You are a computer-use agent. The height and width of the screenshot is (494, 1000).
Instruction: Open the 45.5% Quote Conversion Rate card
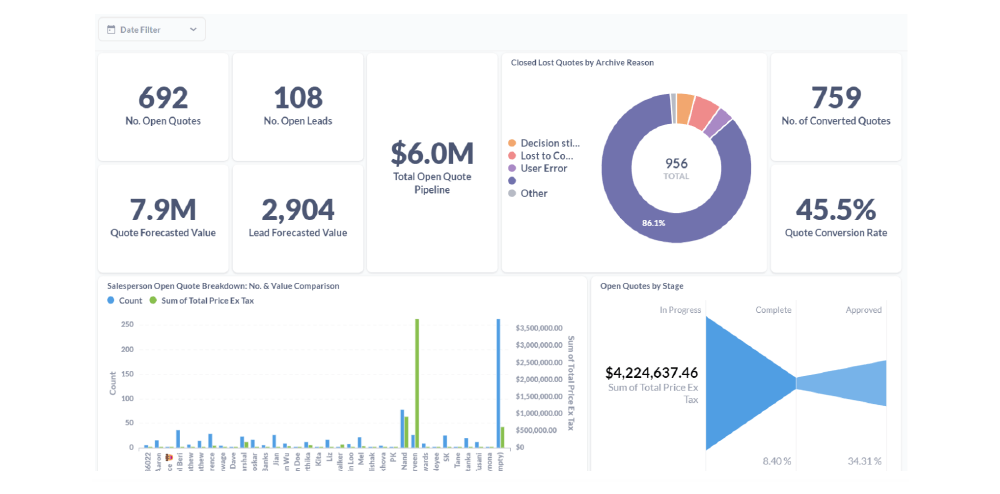coord(836,218)
